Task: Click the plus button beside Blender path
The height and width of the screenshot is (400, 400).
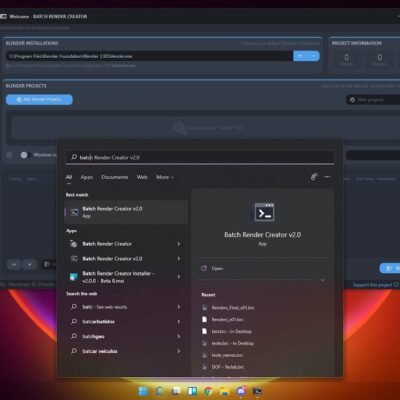Action: point(300,56)
